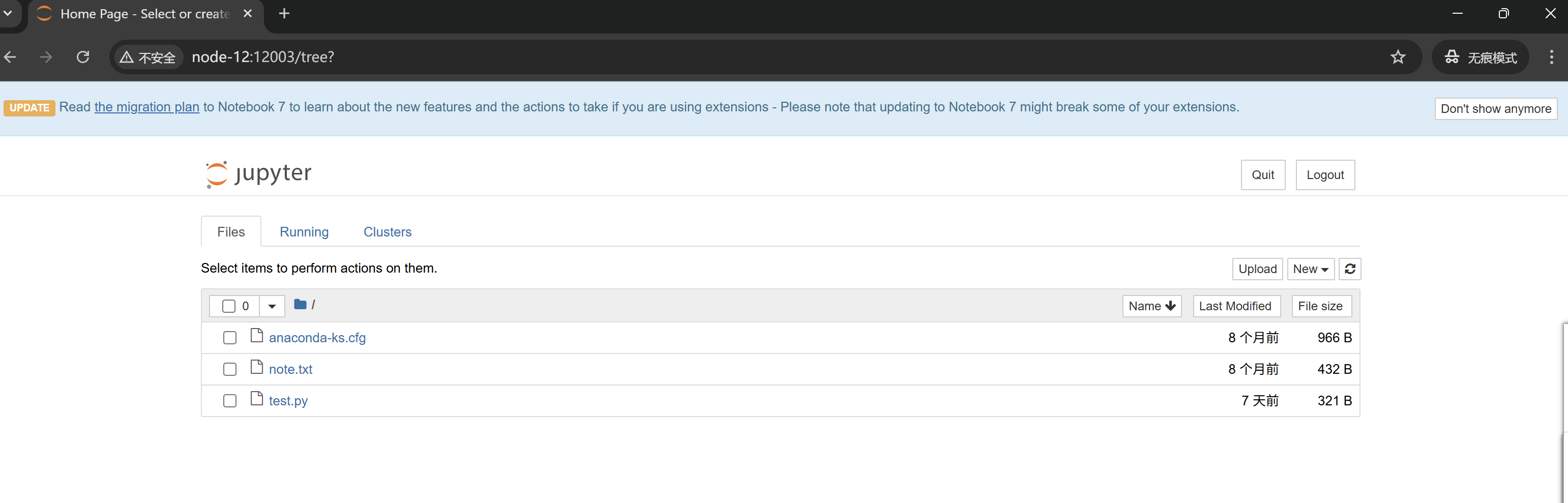Select the test.py checkbox

[229, 401]
